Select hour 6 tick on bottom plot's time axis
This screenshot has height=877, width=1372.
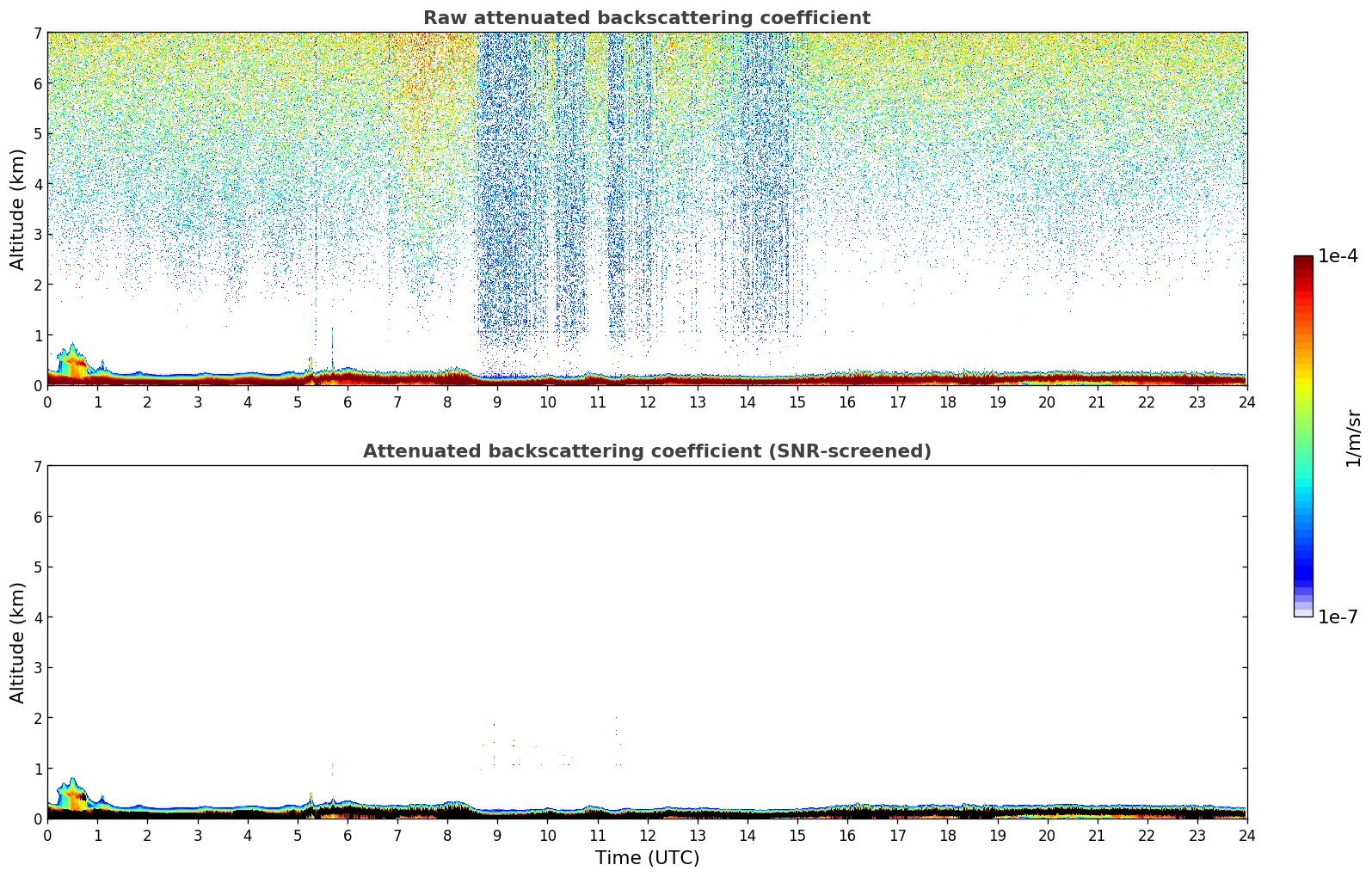click(348, 835)
